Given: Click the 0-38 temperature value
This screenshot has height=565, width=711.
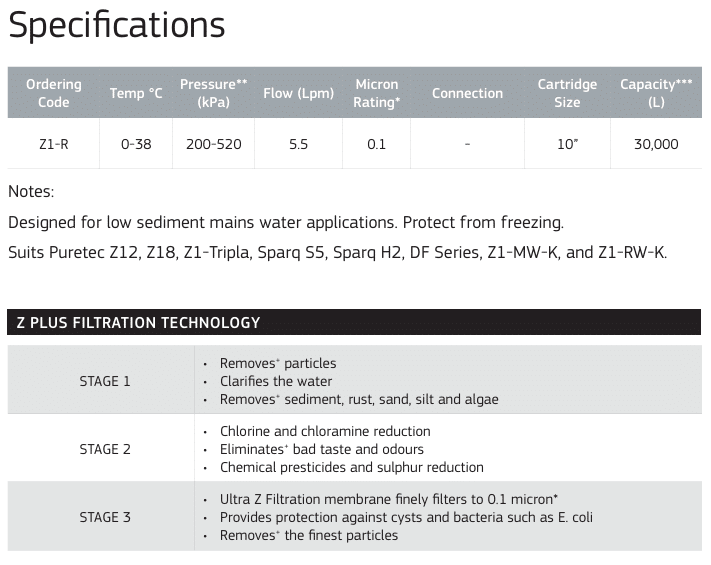Looking at the screenshot, I should [136, 144].
